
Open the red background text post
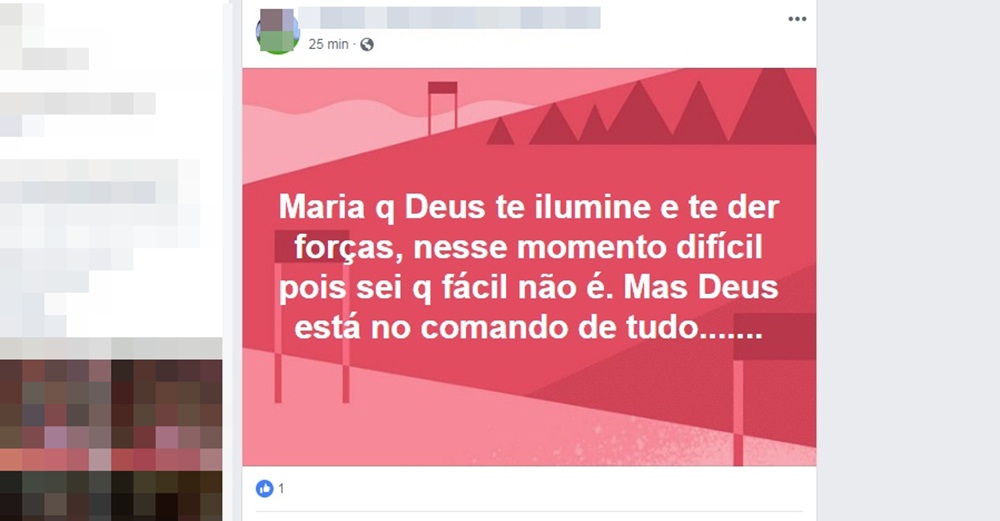coord(529,267)
